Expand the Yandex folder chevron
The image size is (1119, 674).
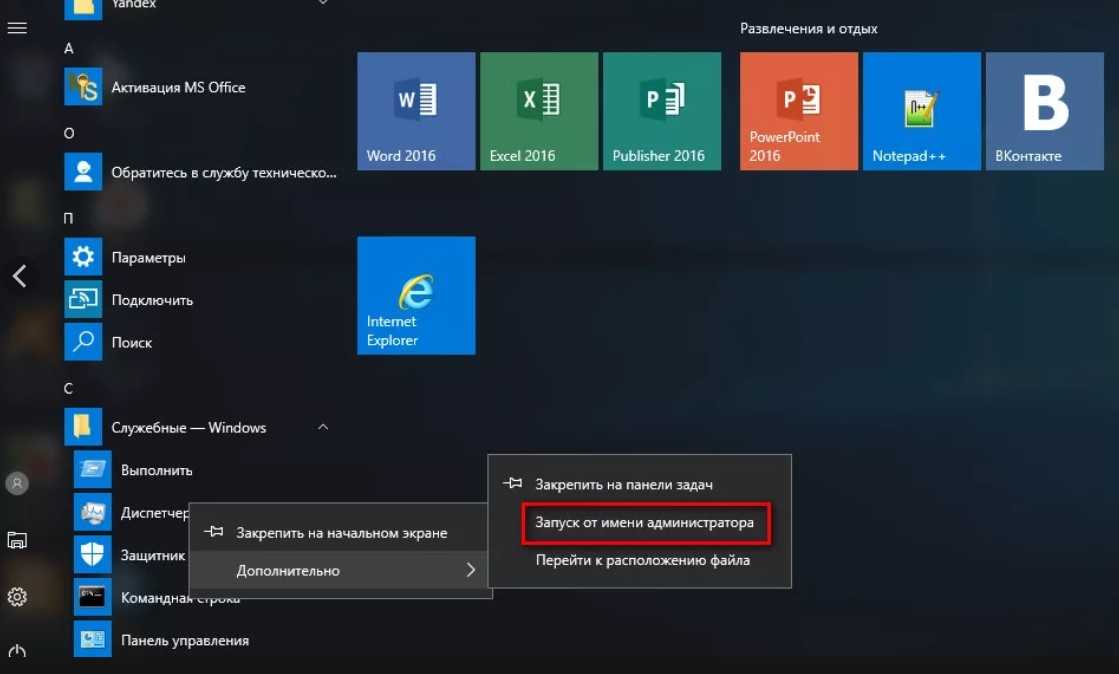pos(323,2)
